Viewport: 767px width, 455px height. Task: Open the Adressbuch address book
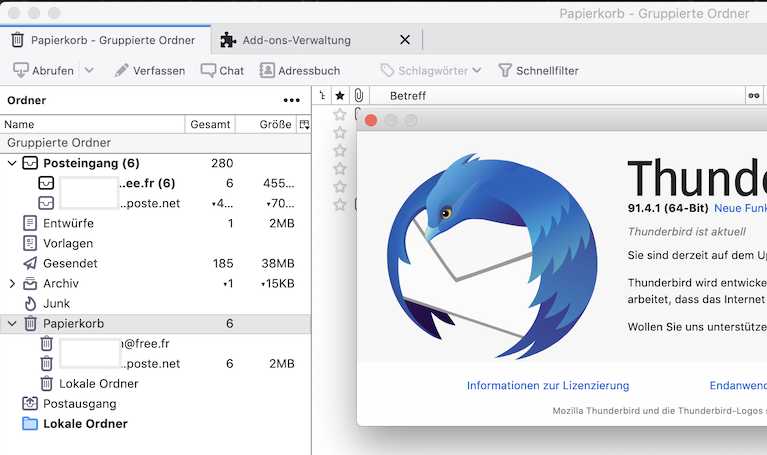[x=300, y=71]
